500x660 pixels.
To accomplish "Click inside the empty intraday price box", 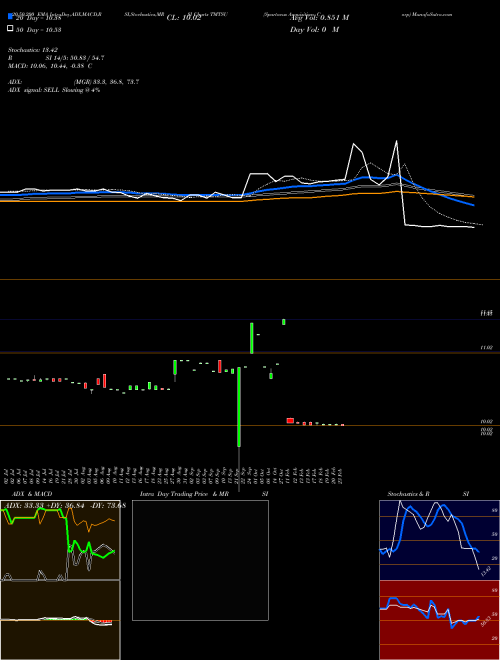I will coord(200,560).
